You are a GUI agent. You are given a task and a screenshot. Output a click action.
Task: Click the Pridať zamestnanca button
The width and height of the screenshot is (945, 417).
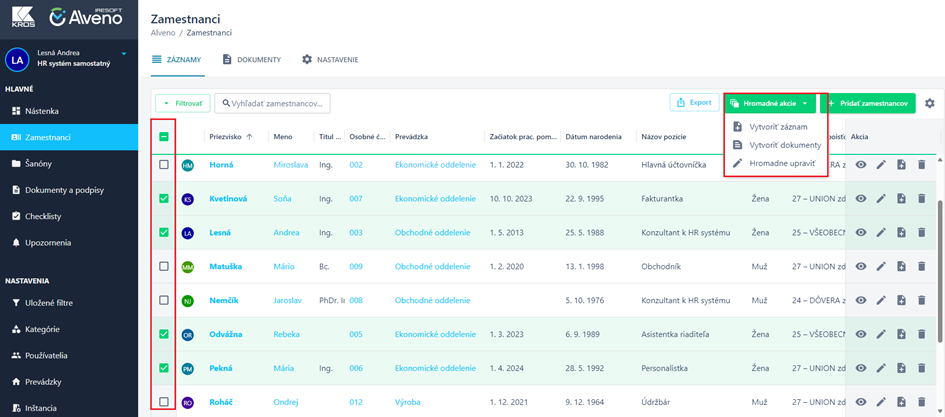867,103
